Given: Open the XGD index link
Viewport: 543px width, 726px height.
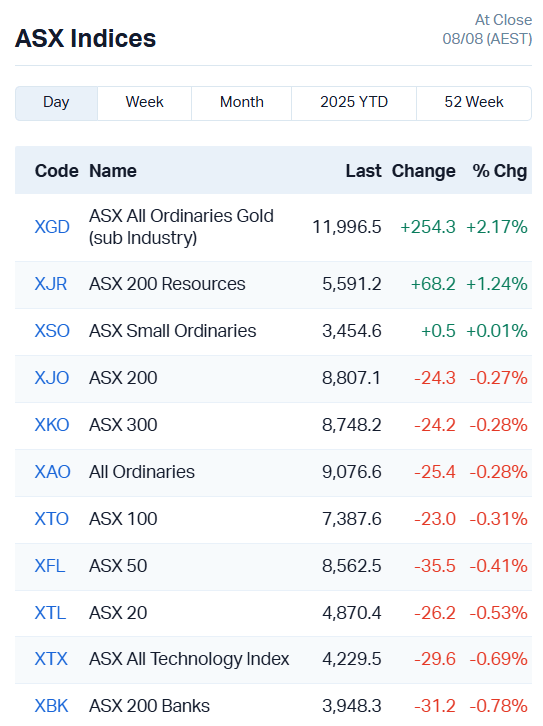Looking at the screenshot, I should click(x=52, y=227).
